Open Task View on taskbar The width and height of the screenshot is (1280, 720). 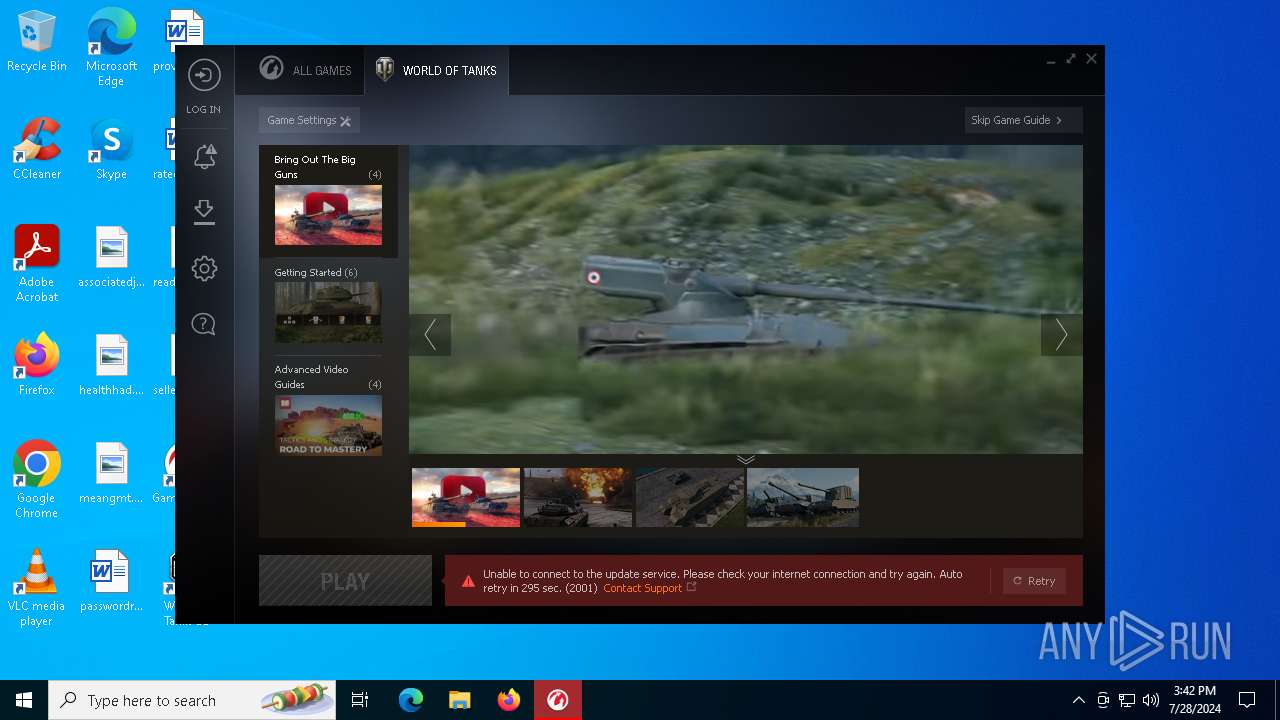pyautogui.click(x=360, y=700)
